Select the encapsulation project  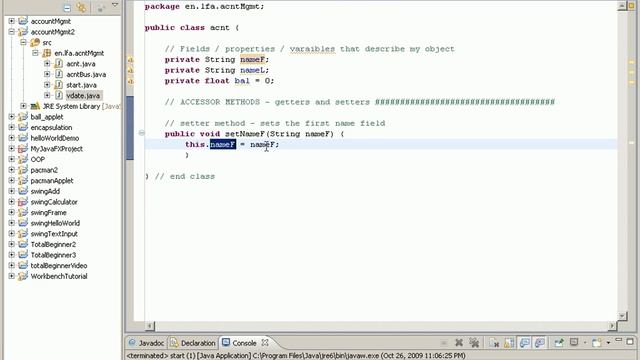pos(51,127)
